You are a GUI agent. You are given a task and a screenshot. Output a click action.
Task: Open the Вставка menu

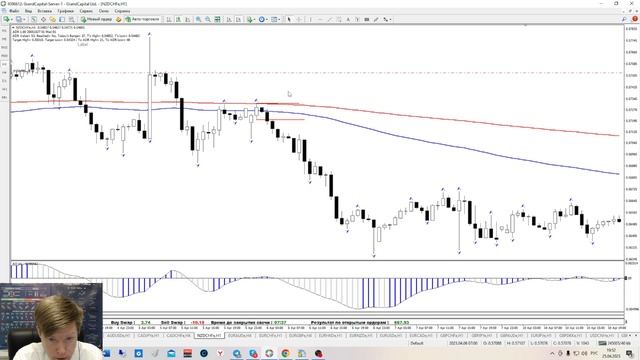pyautogui.click(x=44, y=11)
